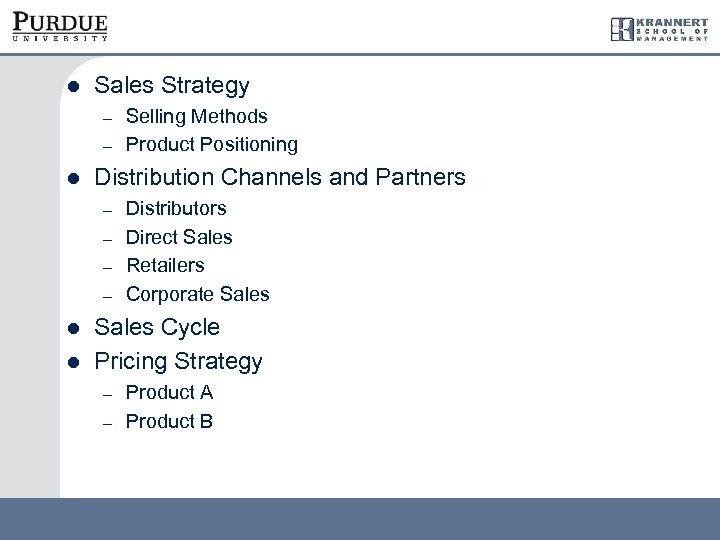
Task: Click the Purdue University logo
Action: [x=60, y=27]
